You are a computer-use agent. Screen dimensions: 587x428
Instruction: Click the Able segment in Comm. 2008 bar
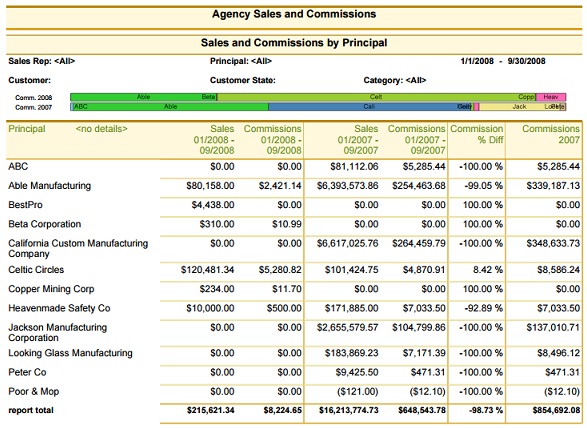(143, 97)
